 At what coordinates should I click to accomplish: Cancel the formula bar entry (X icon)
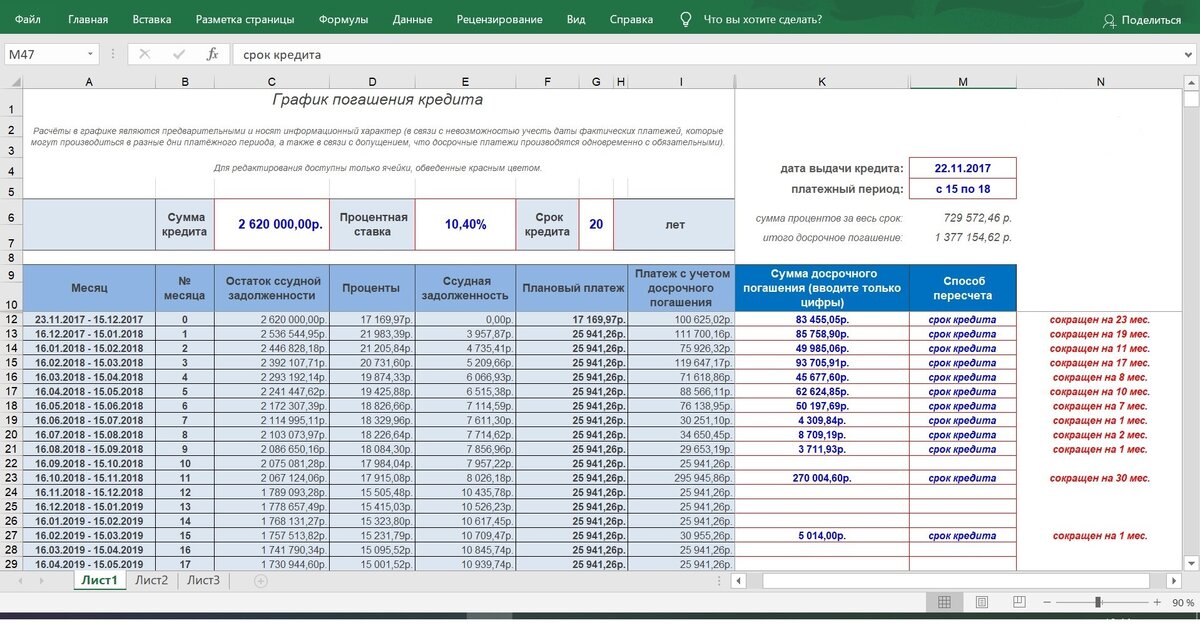[x=145, y=54]
